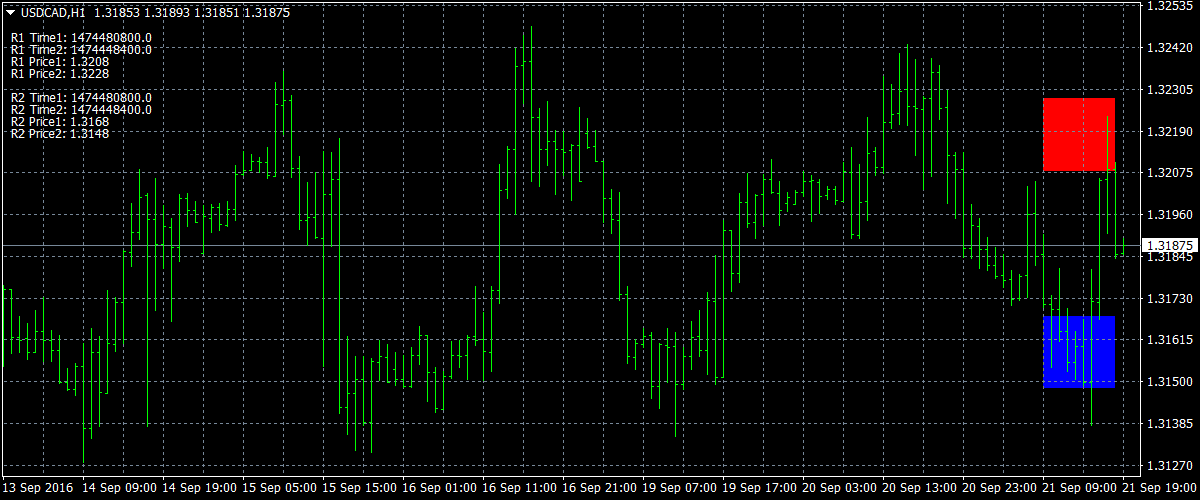The height and width of the screenshot is (500, 1200).
Task: Click the 21 Sep 09:00 time label
Action: coord(1079,488)
